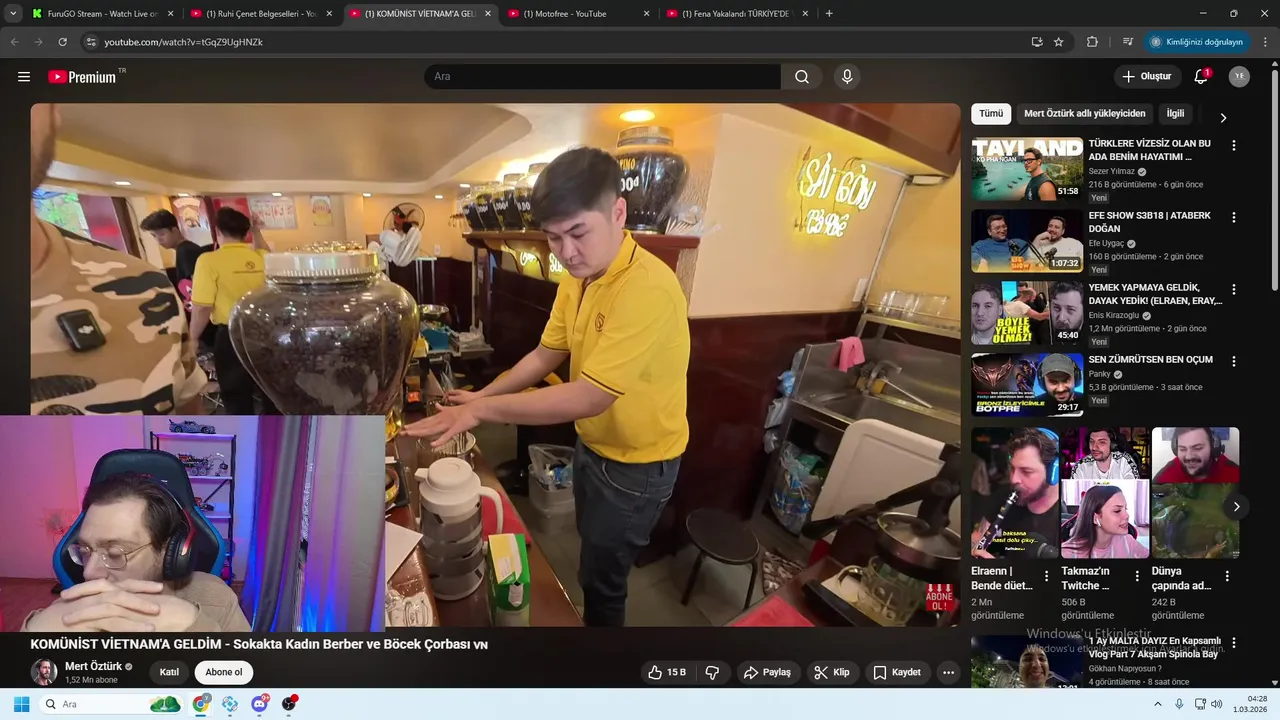Click the Klip clip button

(x=831, y=672)
